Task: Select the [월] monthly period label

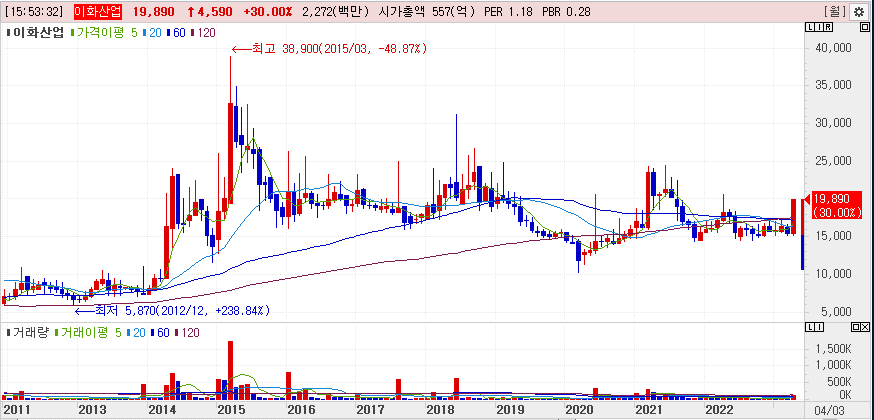Action: pyautogui.click(x=835, y=11)
